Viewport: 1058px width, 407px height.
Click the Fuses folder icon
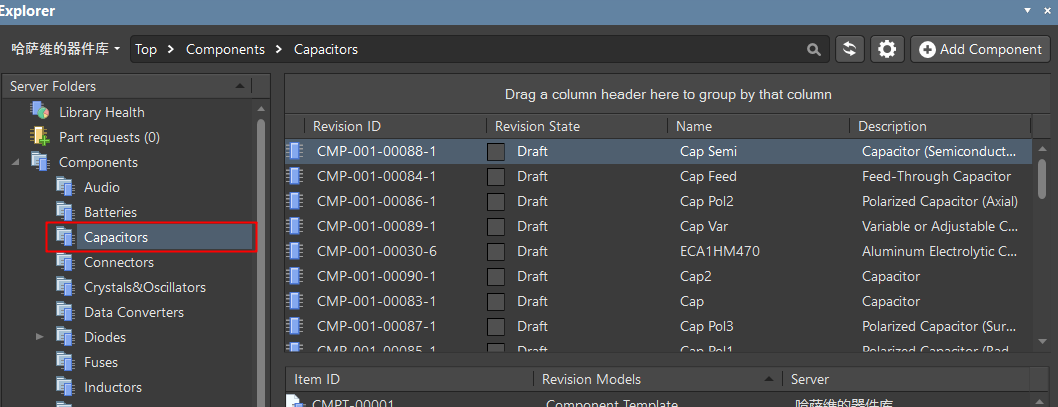point(65,362)
